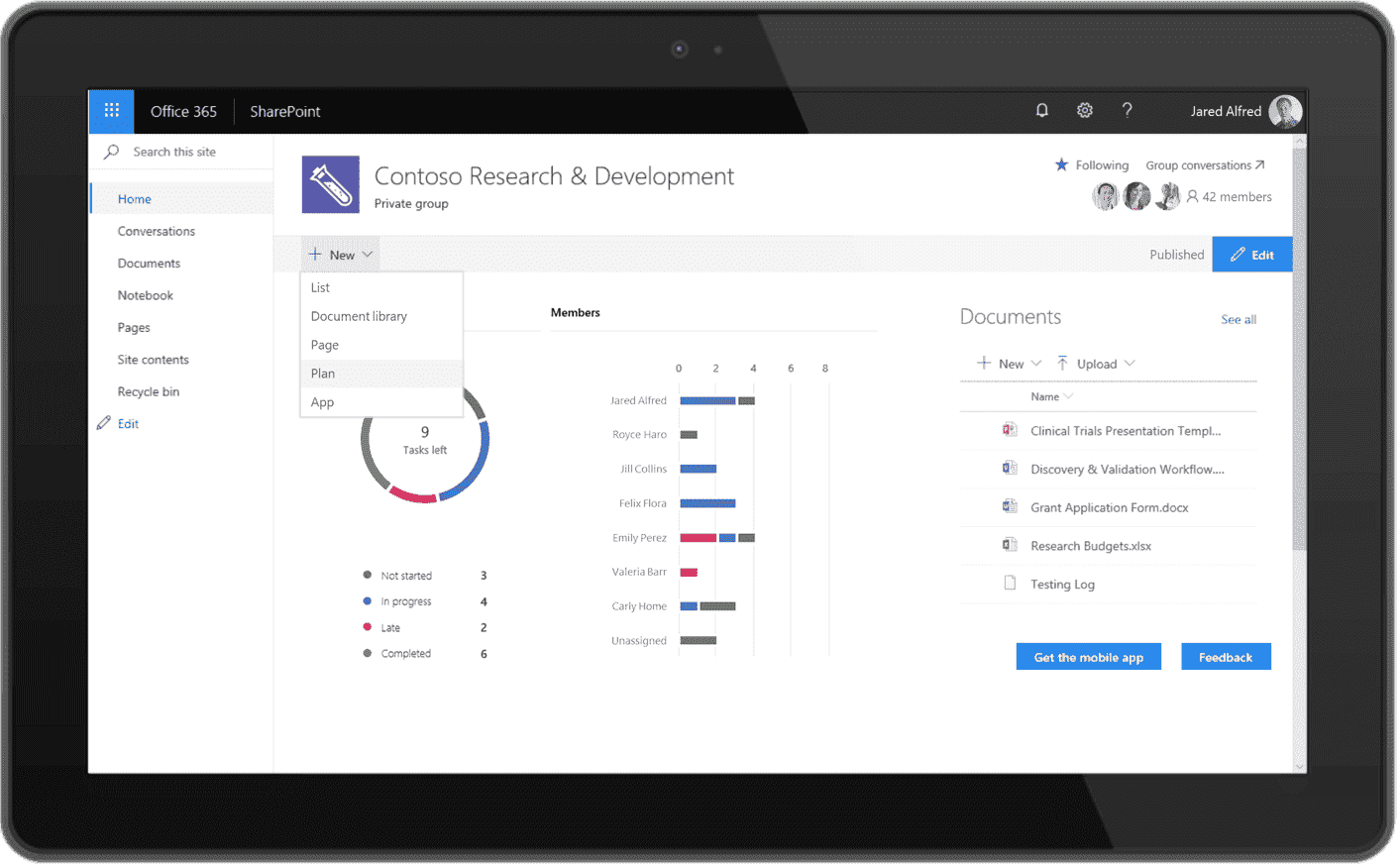Open the 42 members list
This screenshot has height=864, width=1400.
[1230, 196]
